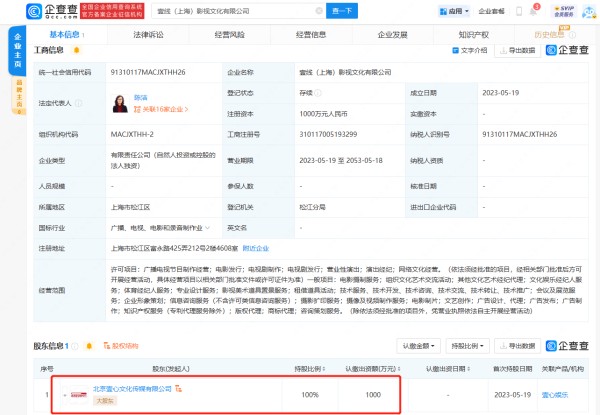
Task: Open the notification bell with red badge
Action: click(x=533, y=10)
